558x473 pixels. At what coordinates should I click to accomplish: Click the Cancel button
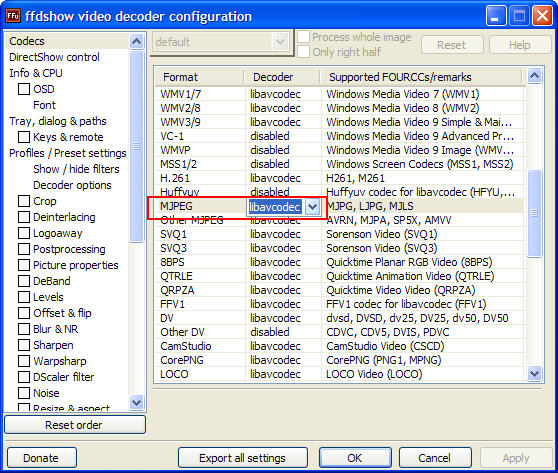(x=435, y=458)
